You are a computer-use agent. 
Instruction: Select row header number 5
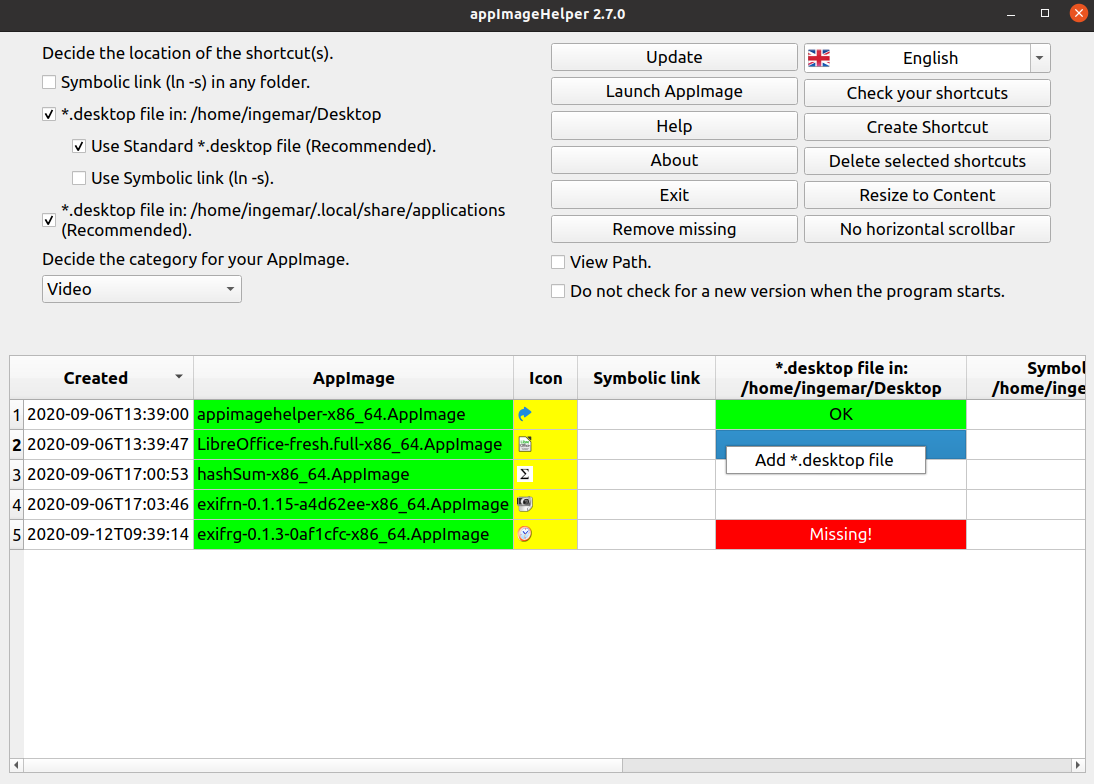click(17, 534)
